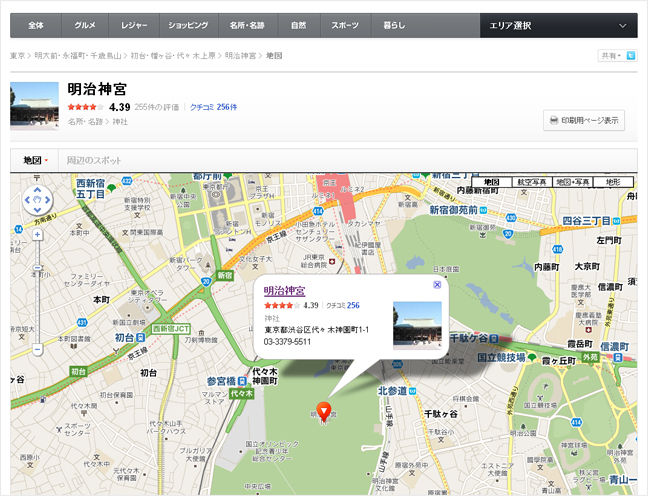The image size is (648, 496).
Task: Click the 新宿御苑前 station icon on map
Action: coord(483,210)
